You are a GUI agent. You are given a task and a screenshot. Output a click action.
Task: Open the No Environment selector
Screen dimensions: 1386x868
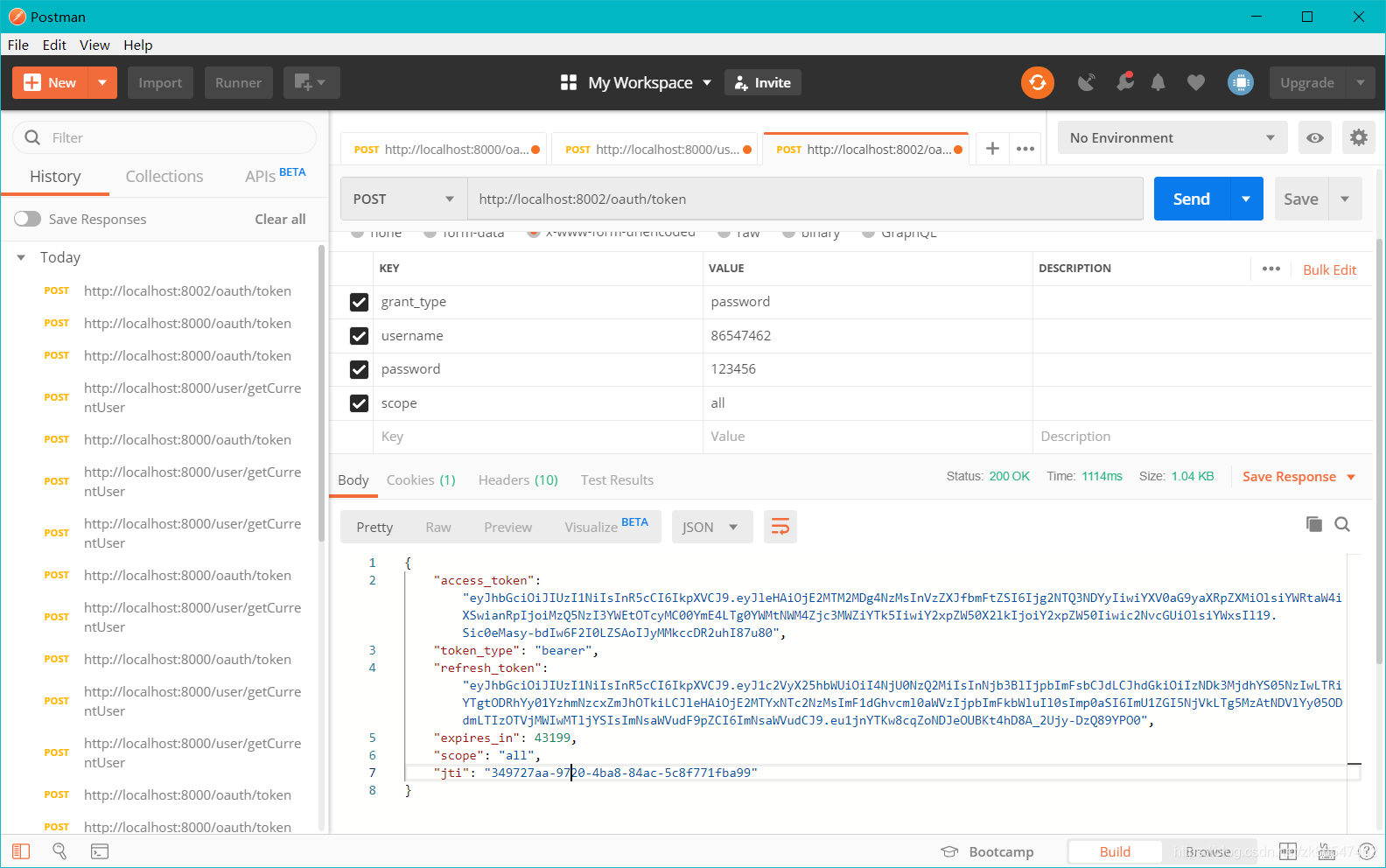(1172, 137)
